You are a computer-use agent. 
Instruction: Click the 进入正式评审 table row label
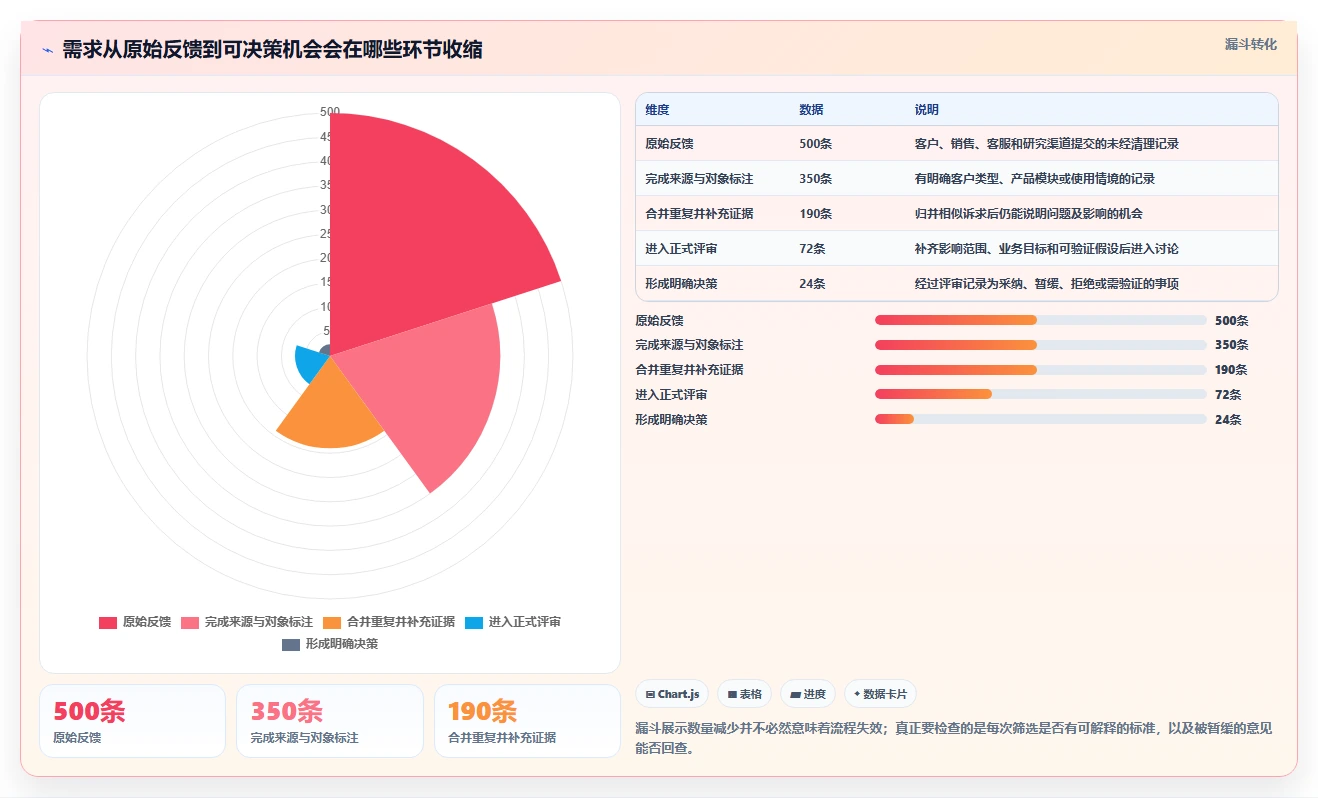pyautogui.click(x=682, y=249)
